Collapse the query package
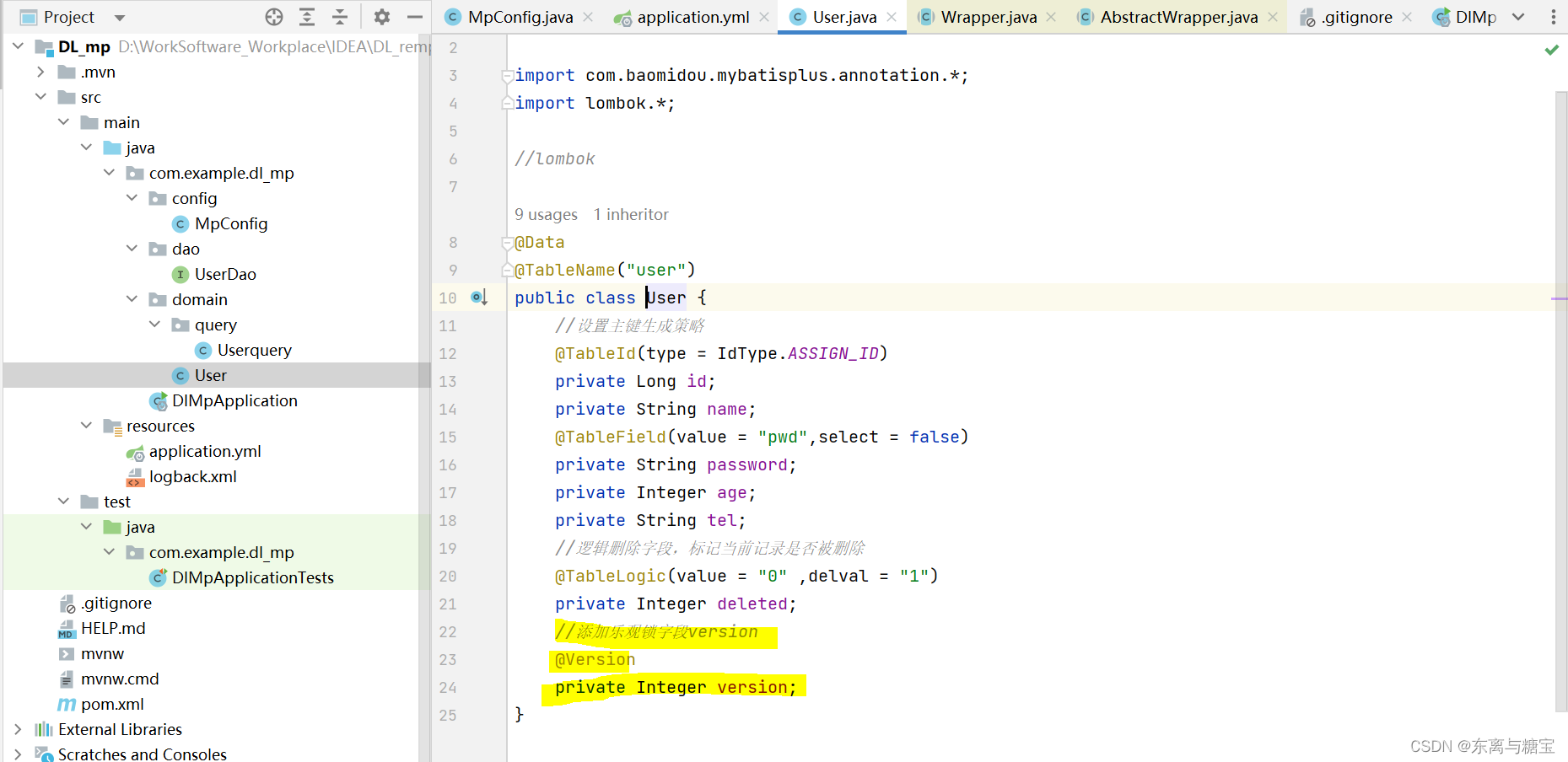The width and height of the screenshot is (1568, 762). pyautogui.click(x=154, y=325)
